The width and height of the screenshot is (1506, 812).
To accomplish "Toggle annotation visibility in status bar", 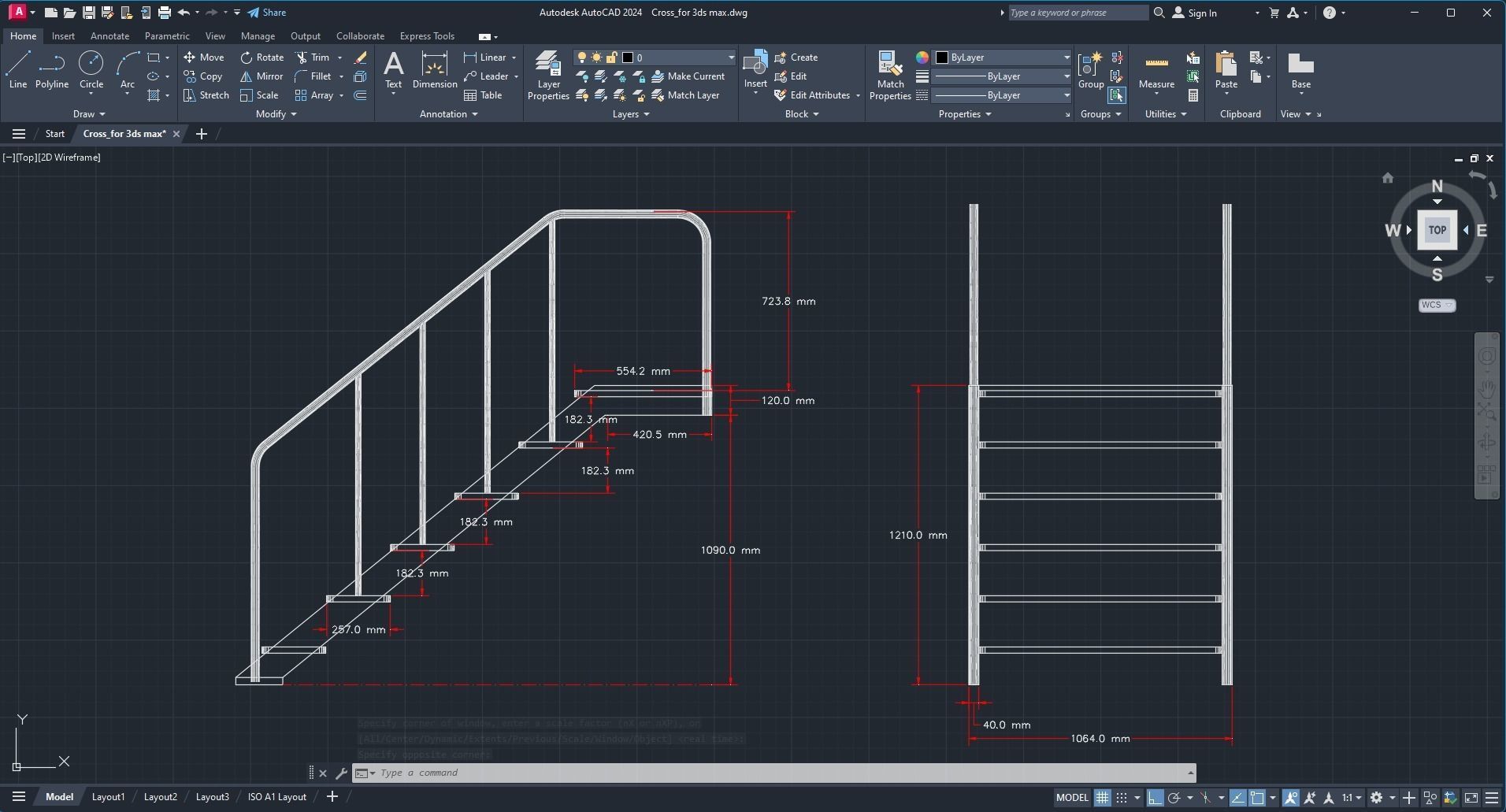I will tap(1291, 798).
